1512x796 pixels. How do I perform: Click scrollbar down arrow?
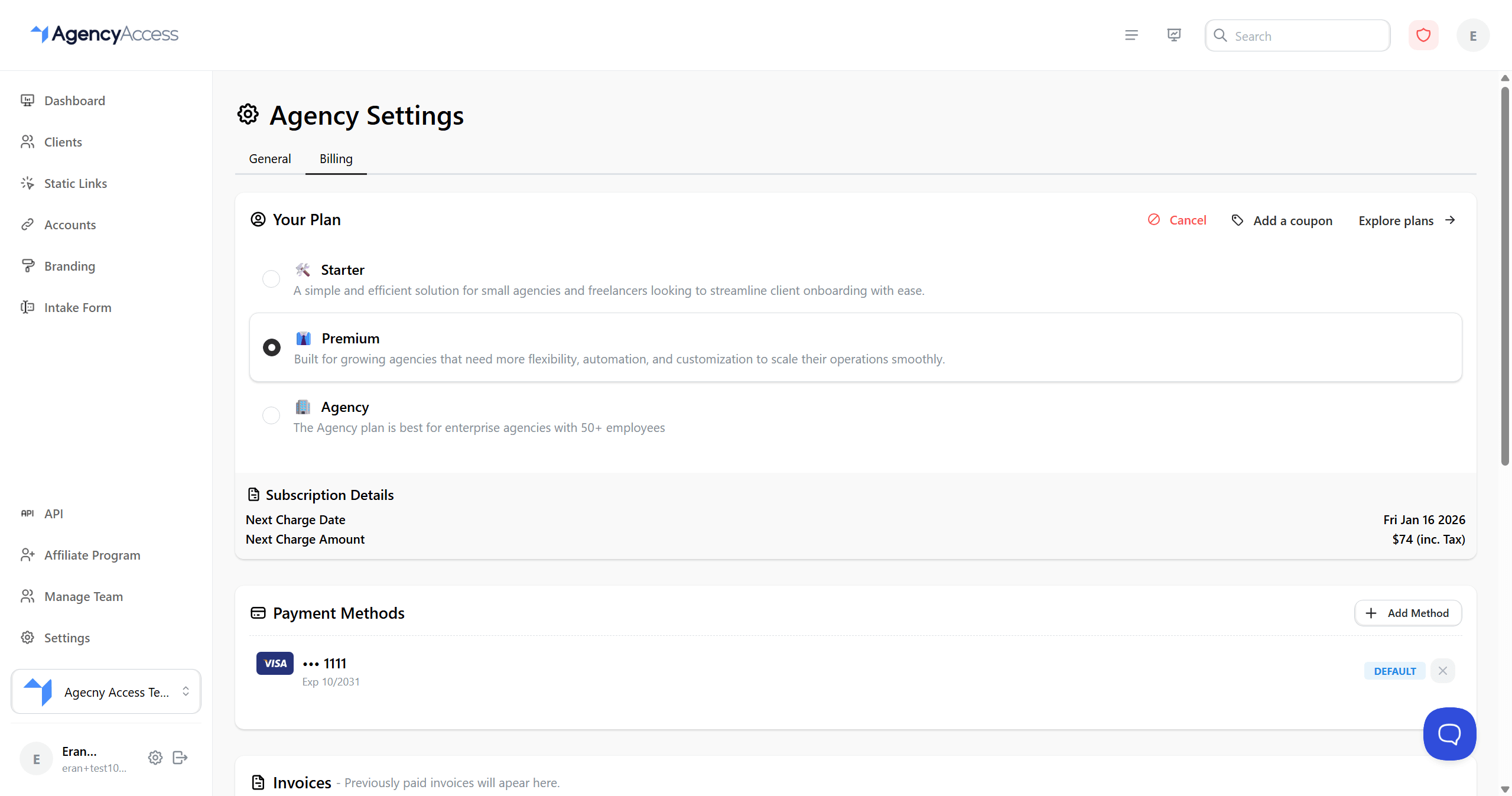[1505, 789]
